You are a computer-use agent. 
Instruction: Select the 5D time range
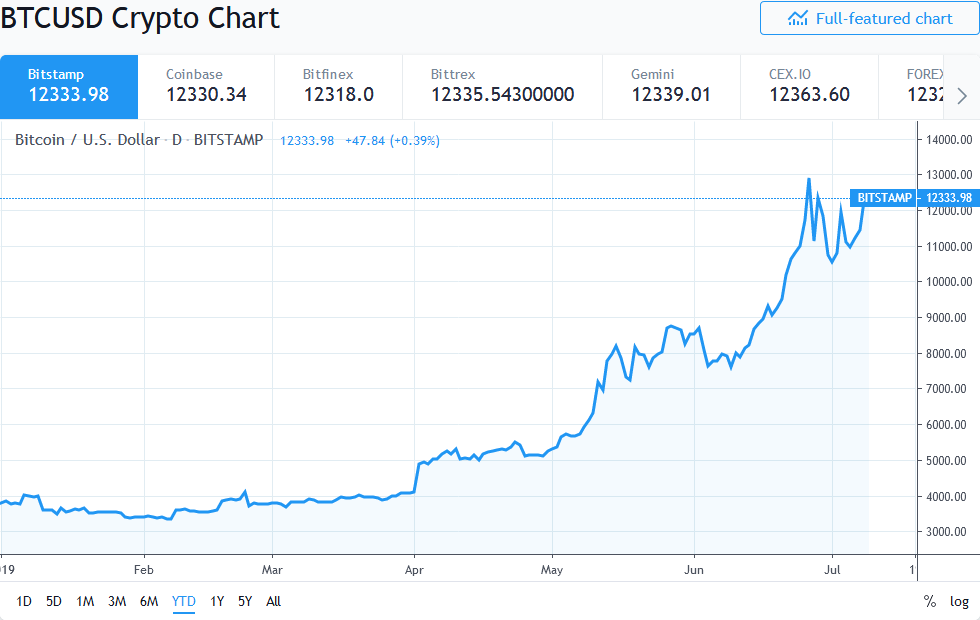(x=52, y=601)
